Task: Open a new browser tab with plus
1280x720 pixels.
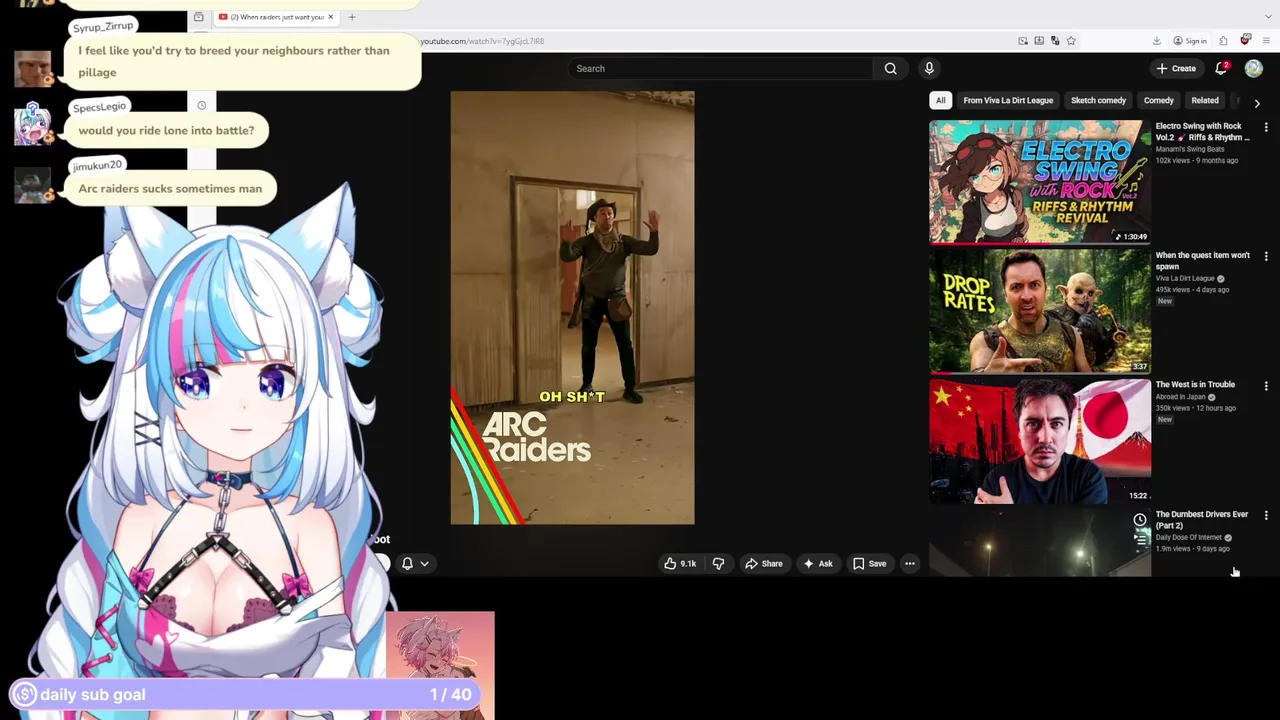Action: coord(351,17)
